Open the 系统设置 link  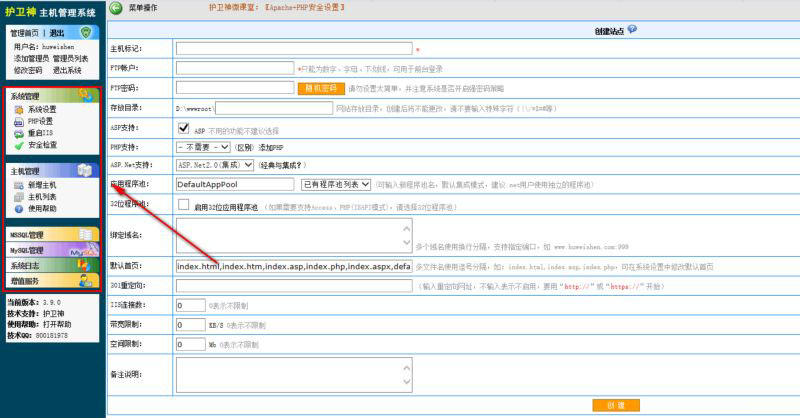42,110
